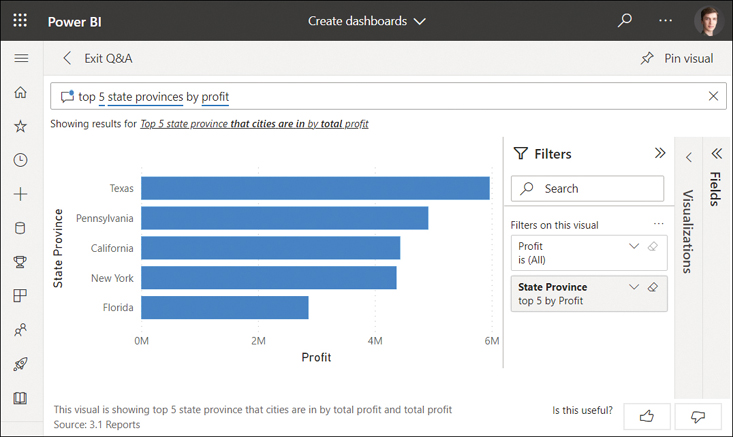Open the Goals trophy icon in sidebar

(x=20, y=262)
